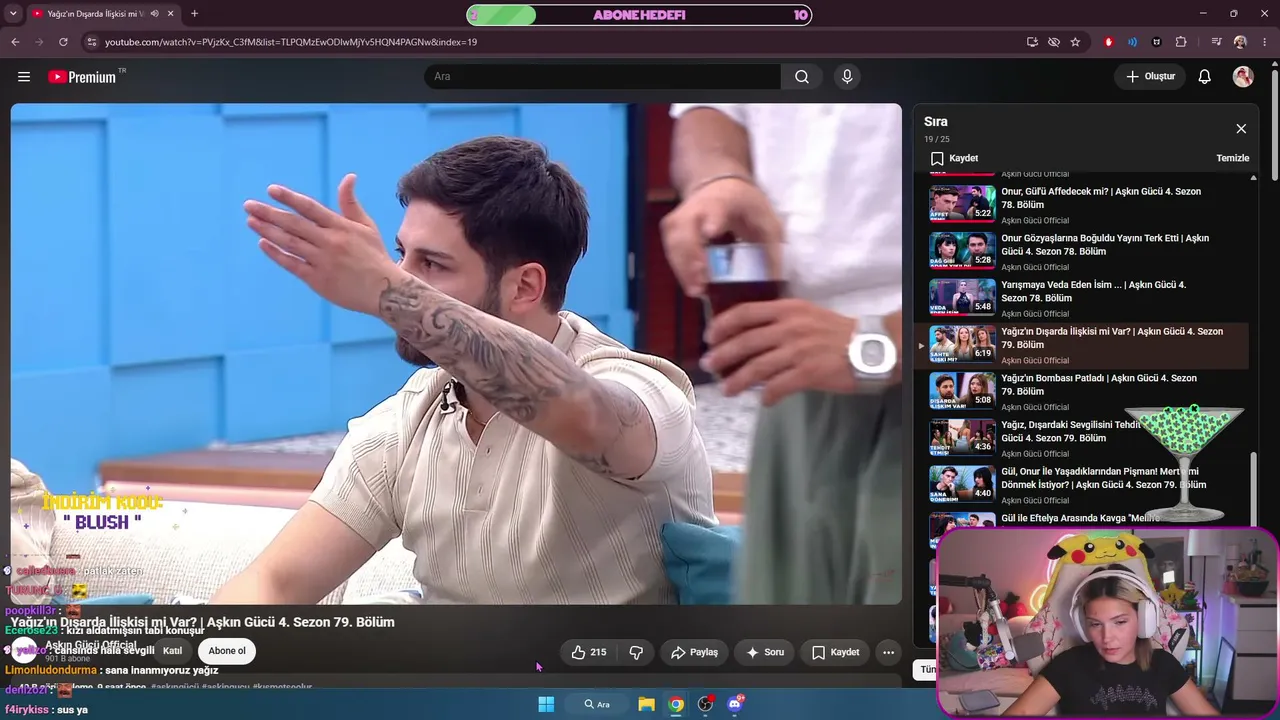Play 'Yağız'ın Bombası Patladı' queue video
Viewport: 1280px width, 720px height.
(x=1081, y=392)
